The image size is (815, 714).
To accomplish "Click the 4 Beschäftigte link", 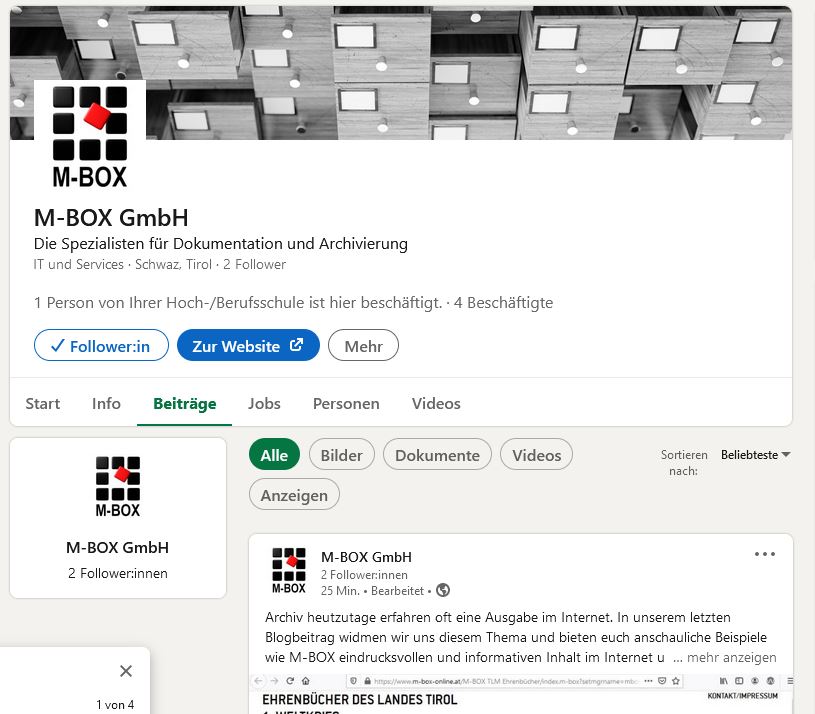I will pyautogui.click(x=503, y=302).
